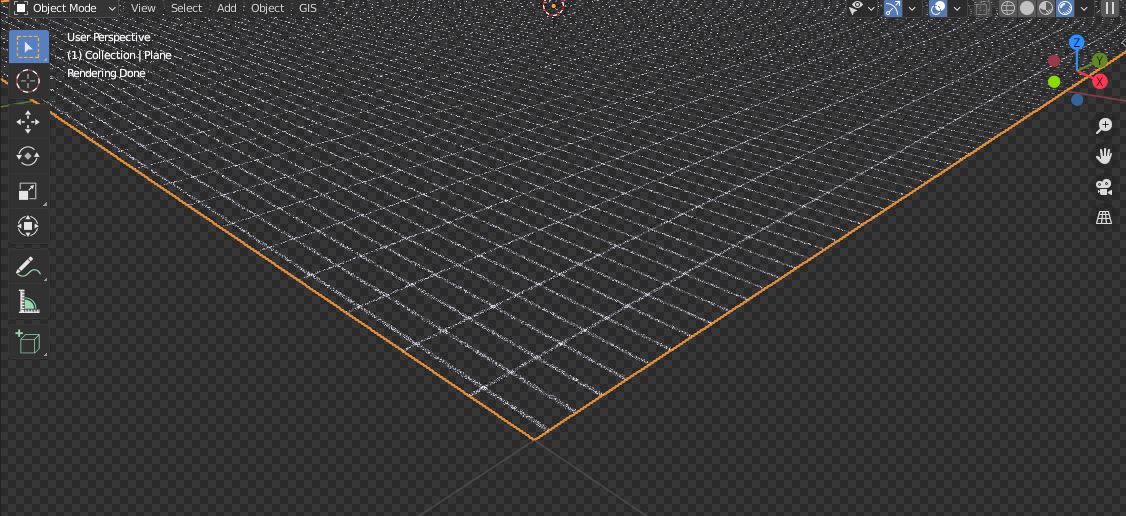This screenshot has width=1126, height=516.
Task: Open the Object Mode dropdown
Action: click(65, 8)
